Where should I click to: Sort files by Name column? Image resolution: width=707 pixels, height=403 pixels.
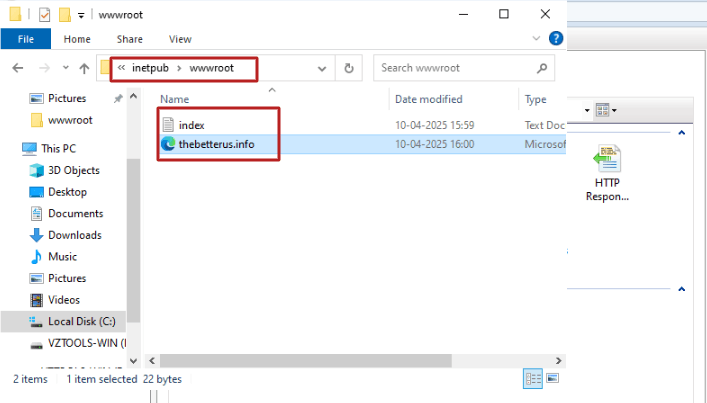click(x=174, y=99)
